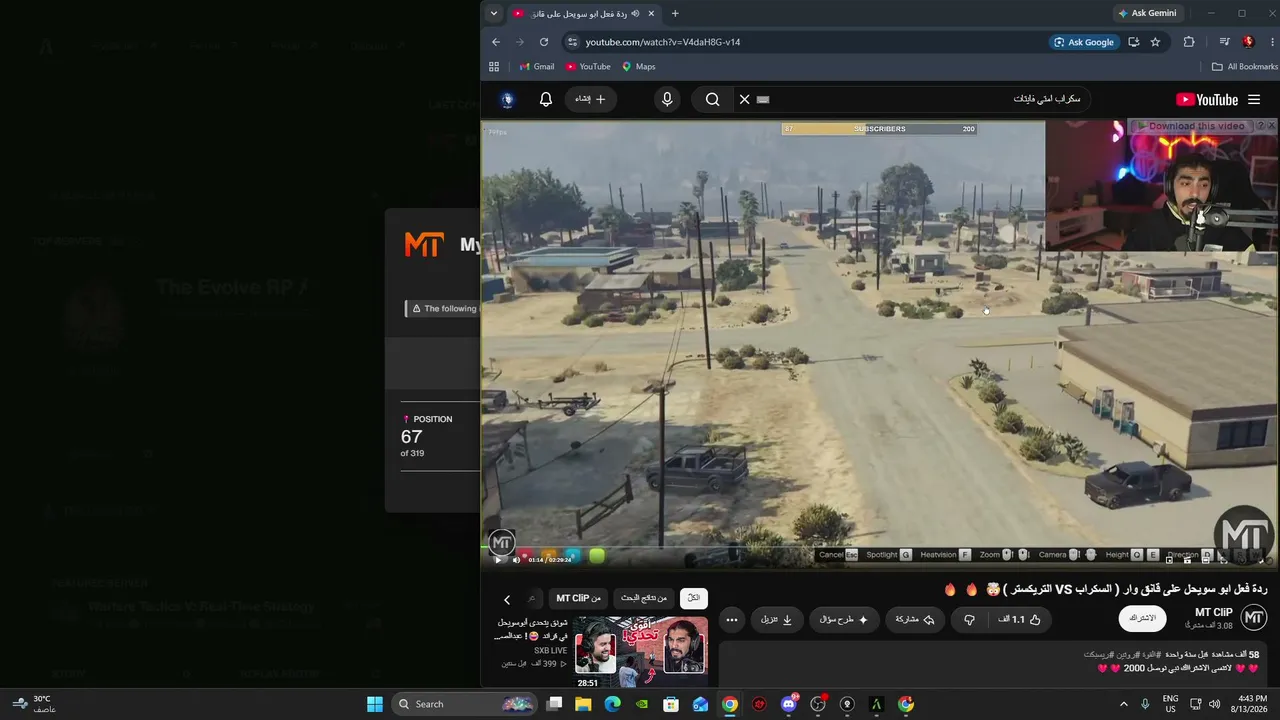Open Microsoft Edge from the taskbar

click(613, 704)
